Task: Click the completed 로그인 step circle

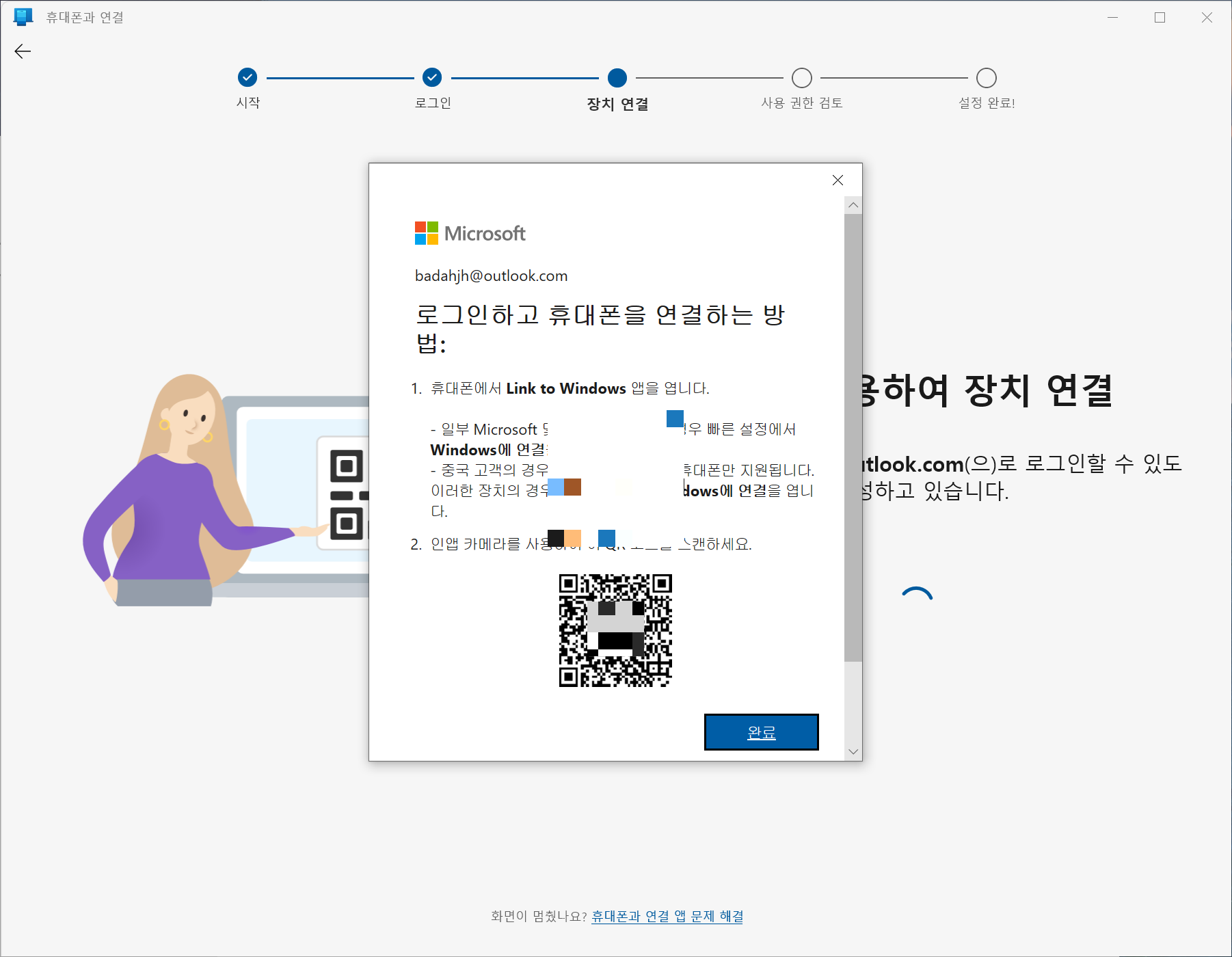Action: (432, 78)
